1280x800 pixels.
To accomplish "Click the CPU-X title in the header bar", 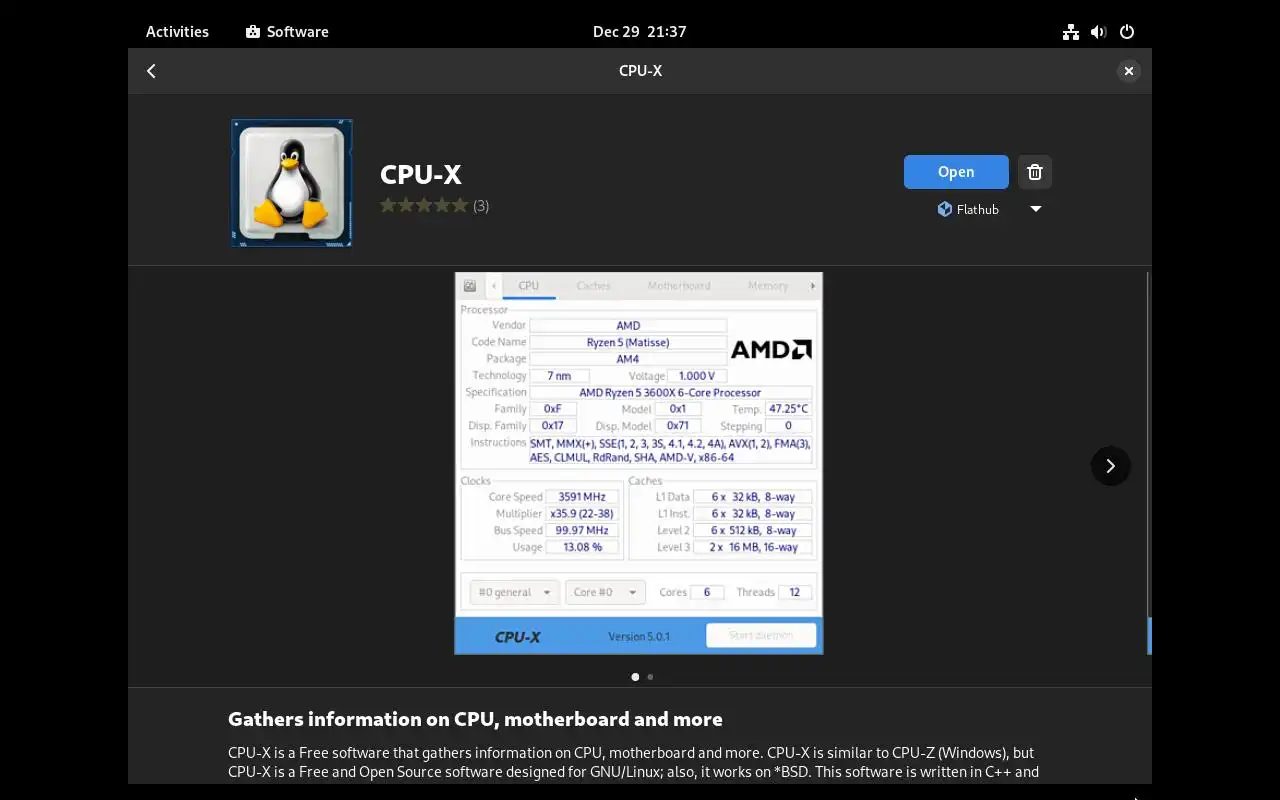I will (x=640, y=71).
